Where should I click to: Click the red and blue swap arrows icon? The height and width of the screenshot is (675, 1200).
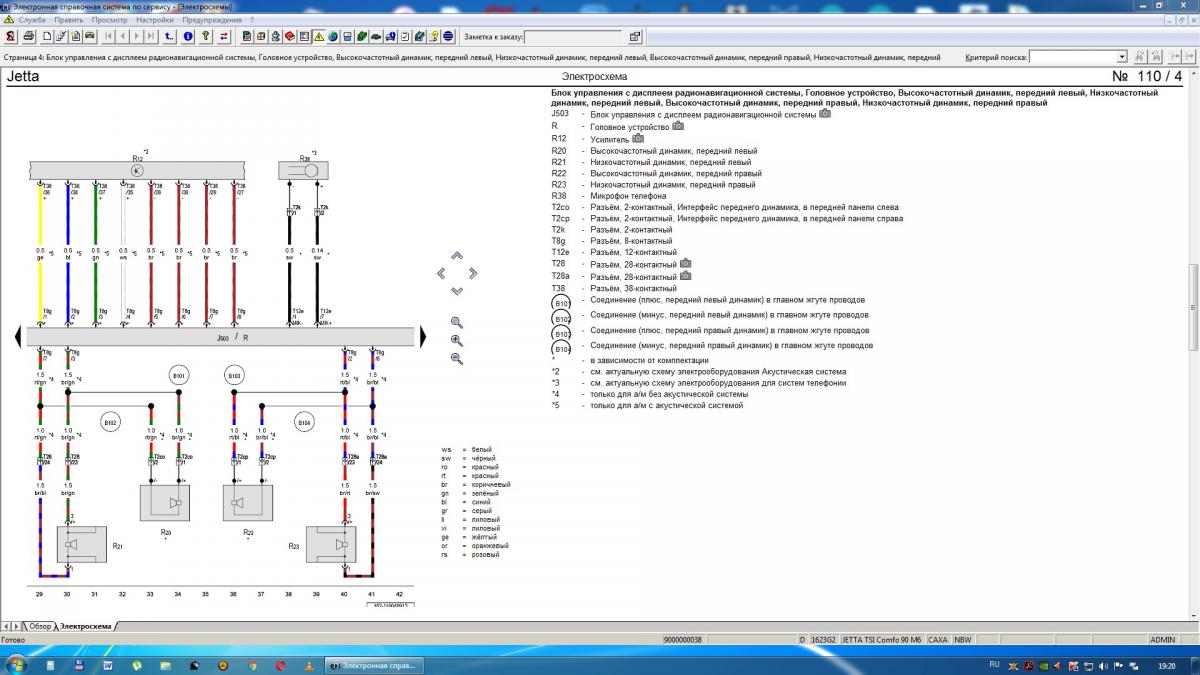point(224,37)
